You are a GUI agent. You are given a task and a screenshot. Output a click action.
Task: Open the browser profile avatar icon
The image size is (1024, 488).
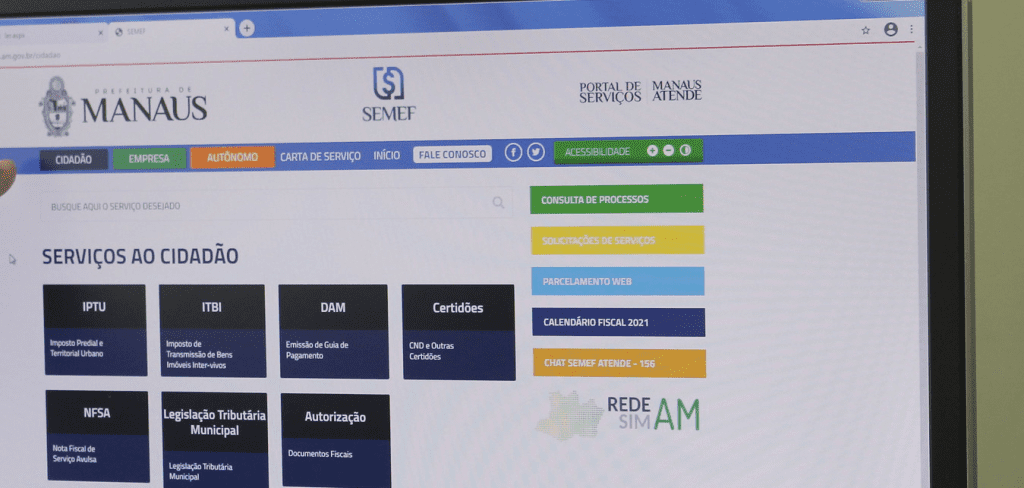point(891,29)
